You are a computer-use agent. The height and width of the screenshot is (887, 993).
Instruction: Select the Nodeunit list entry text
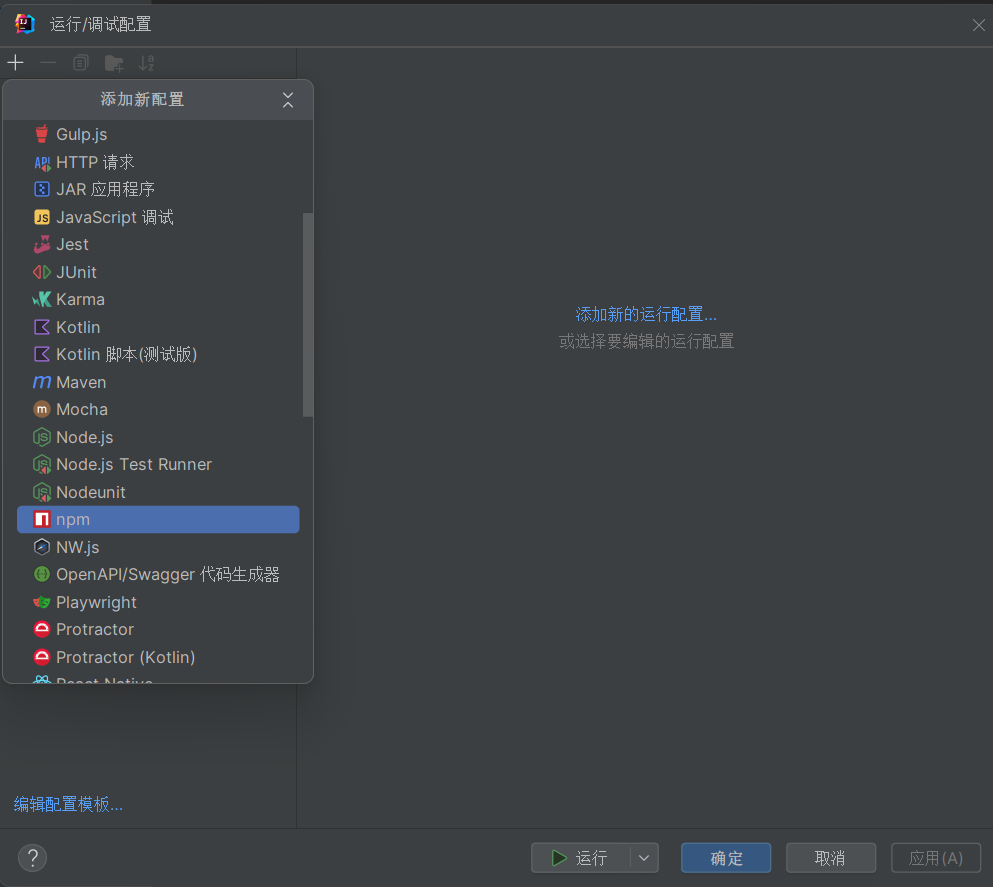[91, 493]
